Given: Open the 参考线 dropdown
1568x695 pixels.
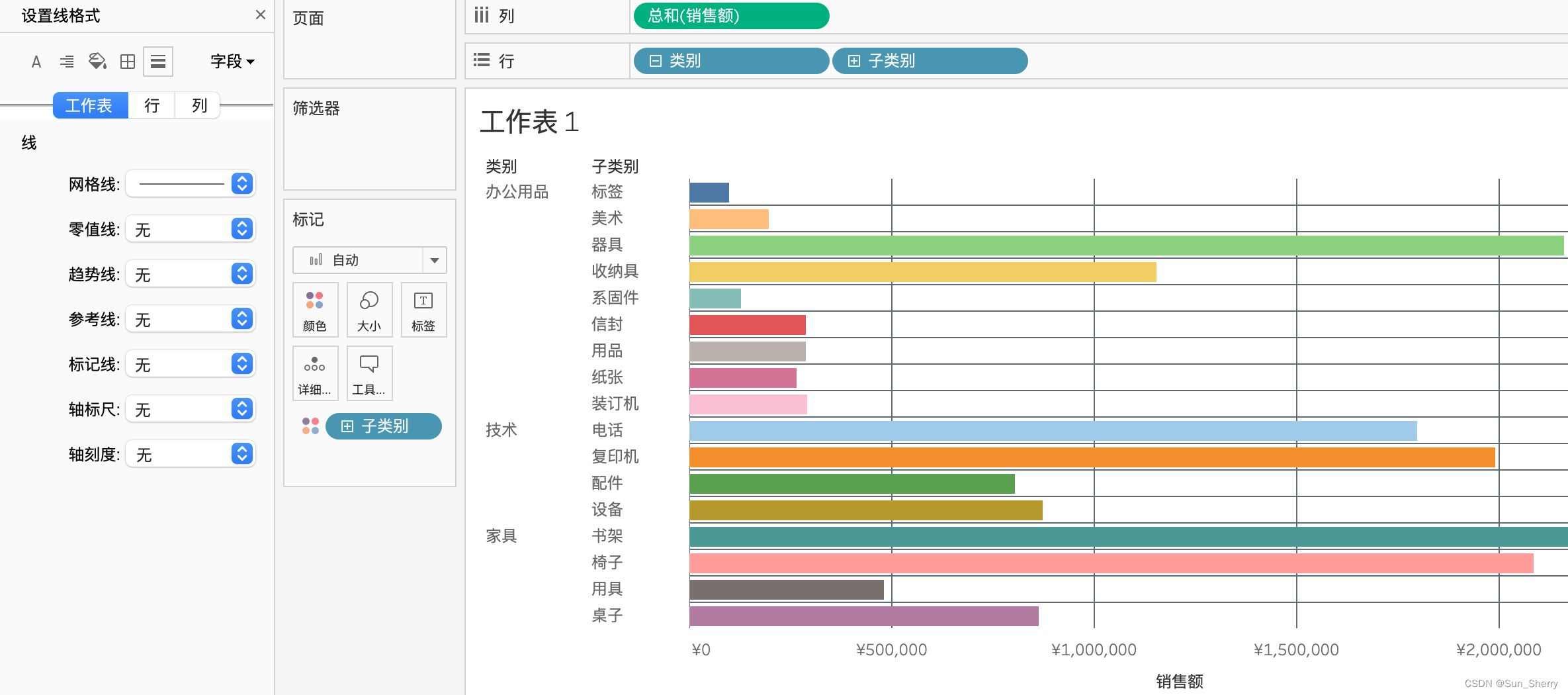Looking at the screenshot, I should click(191, 318).
